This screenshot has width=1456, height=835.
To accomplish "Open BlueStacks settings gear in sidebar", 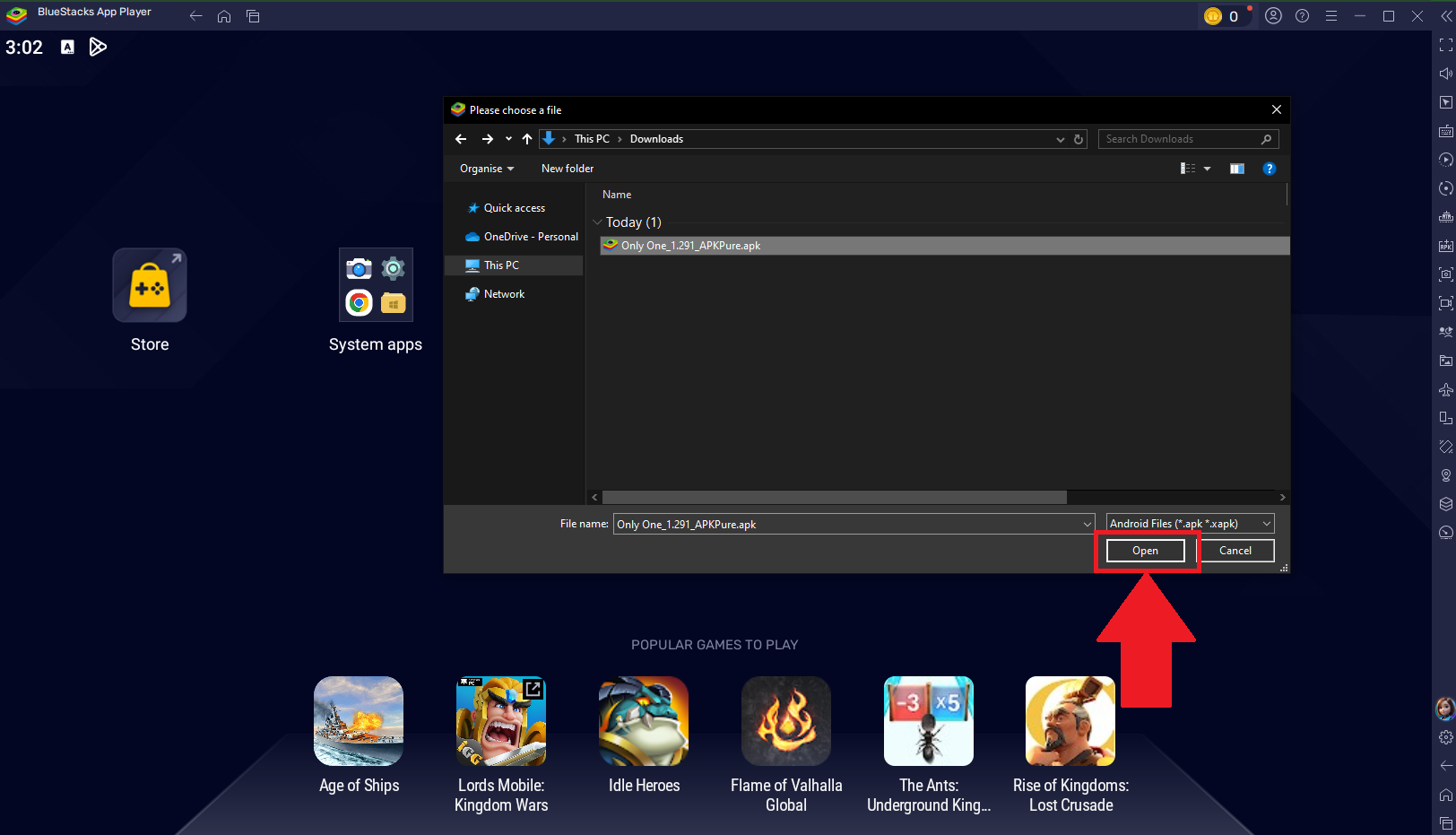I will point(1445,736).
